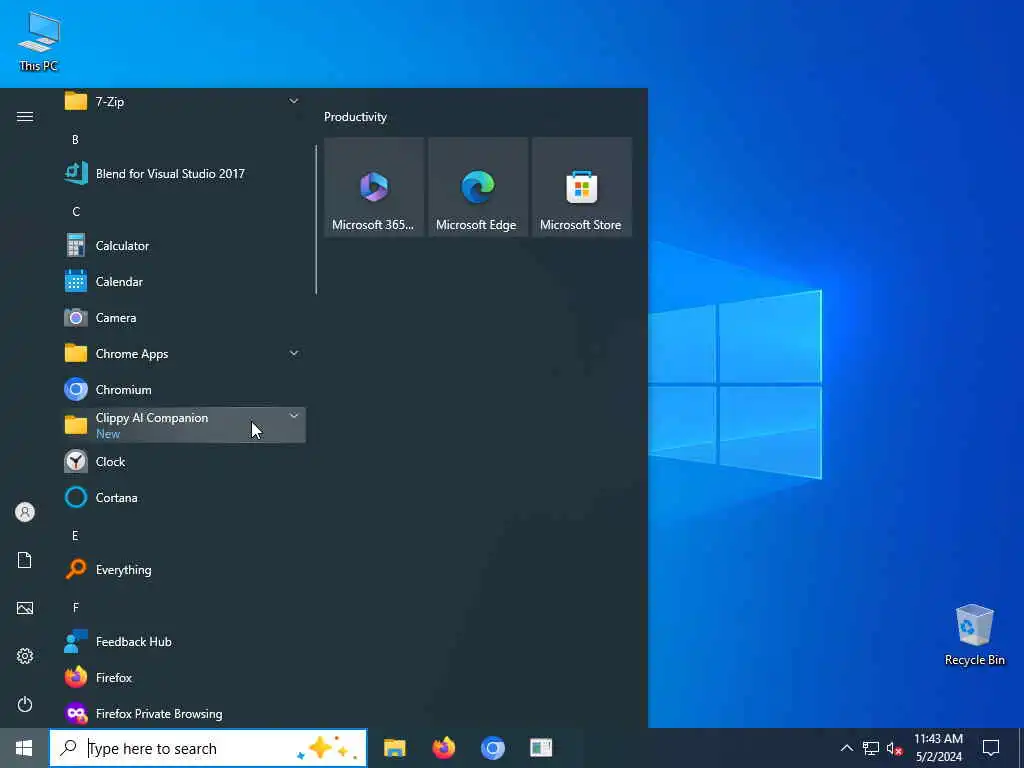1024x768 pixels.
Task: Launch the Microsoft Edge tile
Action: (478, 187)
